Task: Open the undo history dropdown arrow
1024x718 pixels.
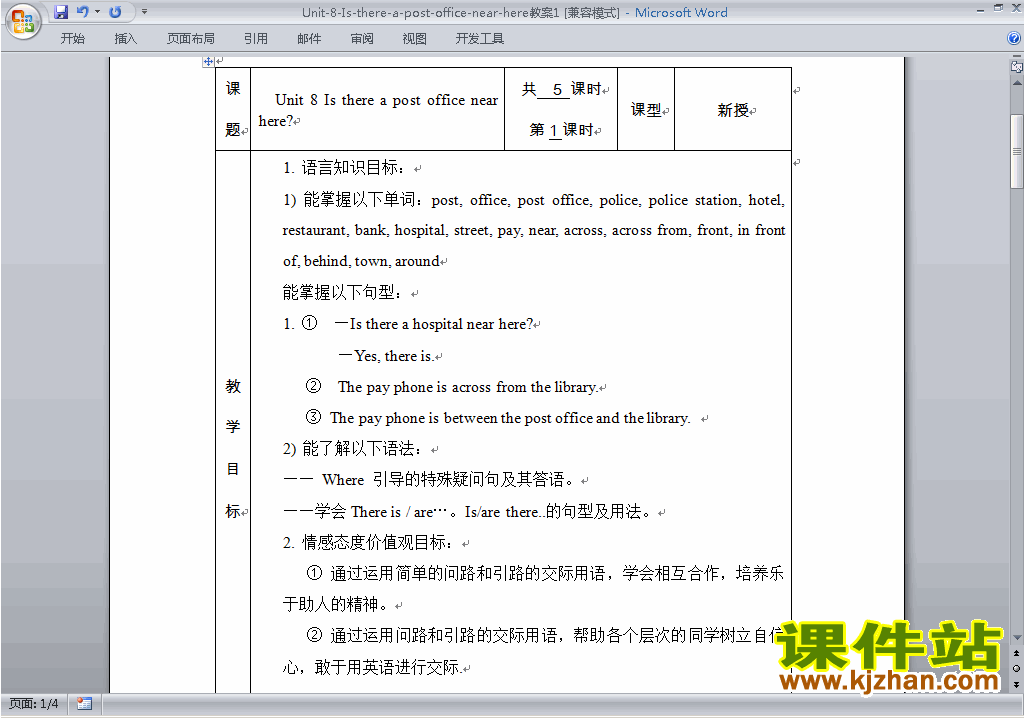Action: click(x=97, y=12)
